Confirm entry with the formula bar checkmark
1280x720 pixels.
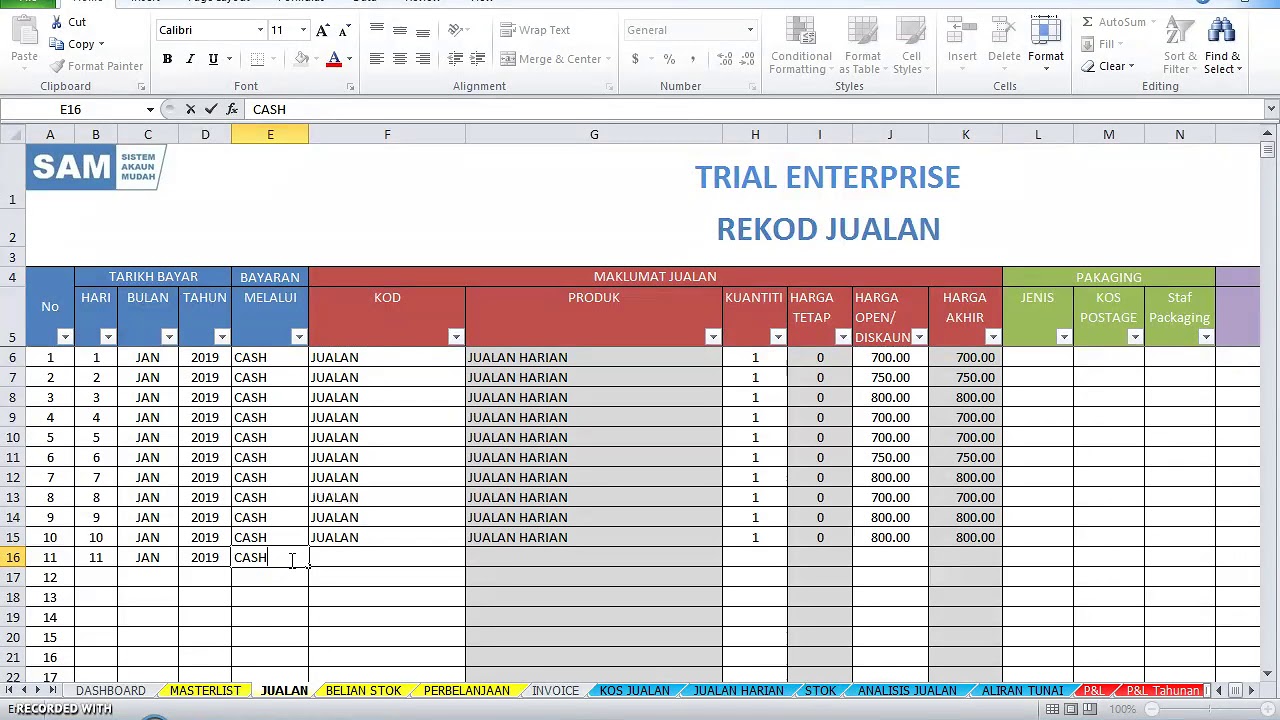[x=211, y=109]
